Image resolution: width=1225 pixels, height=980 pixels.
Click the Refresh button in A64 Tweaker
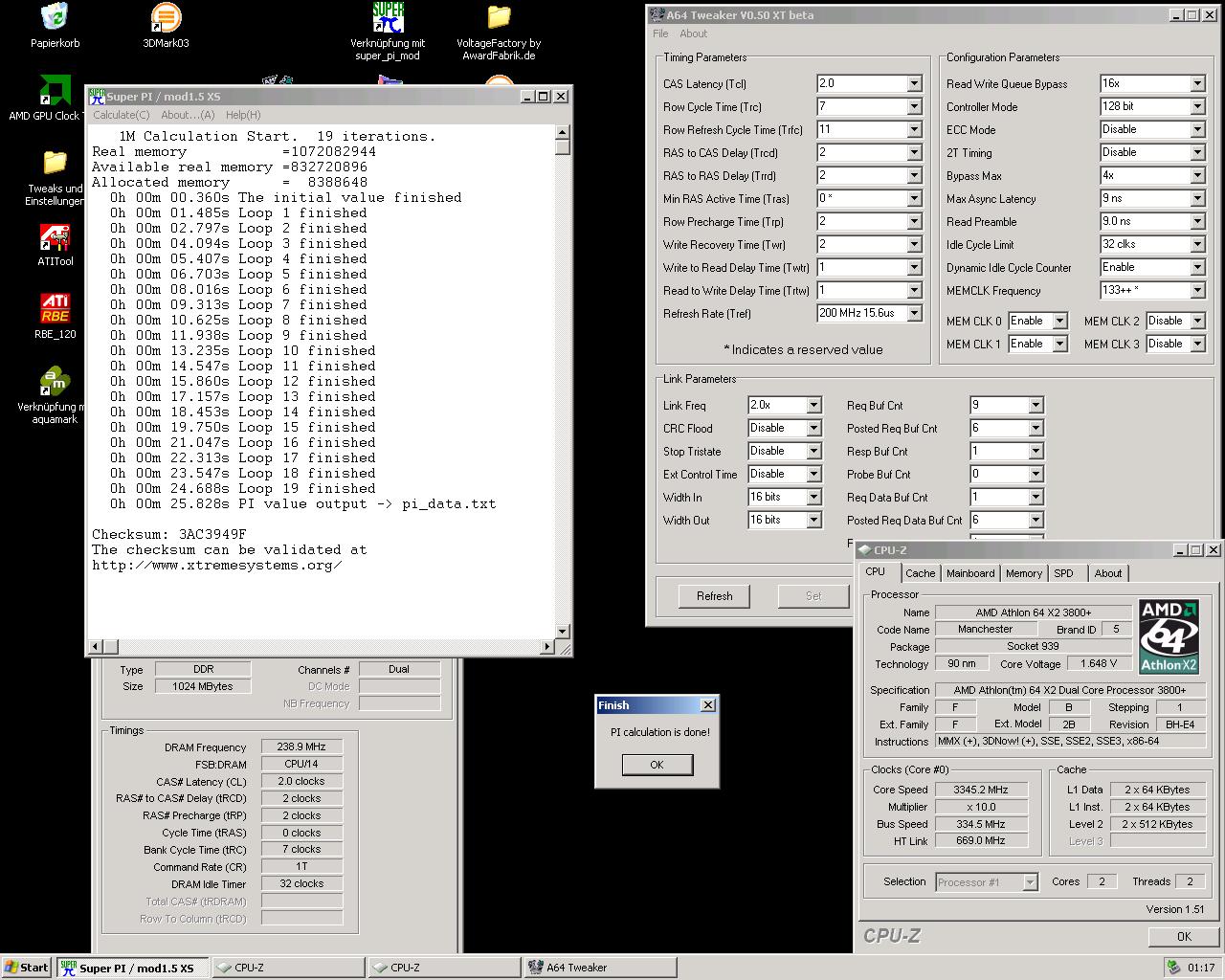[714, 596]
